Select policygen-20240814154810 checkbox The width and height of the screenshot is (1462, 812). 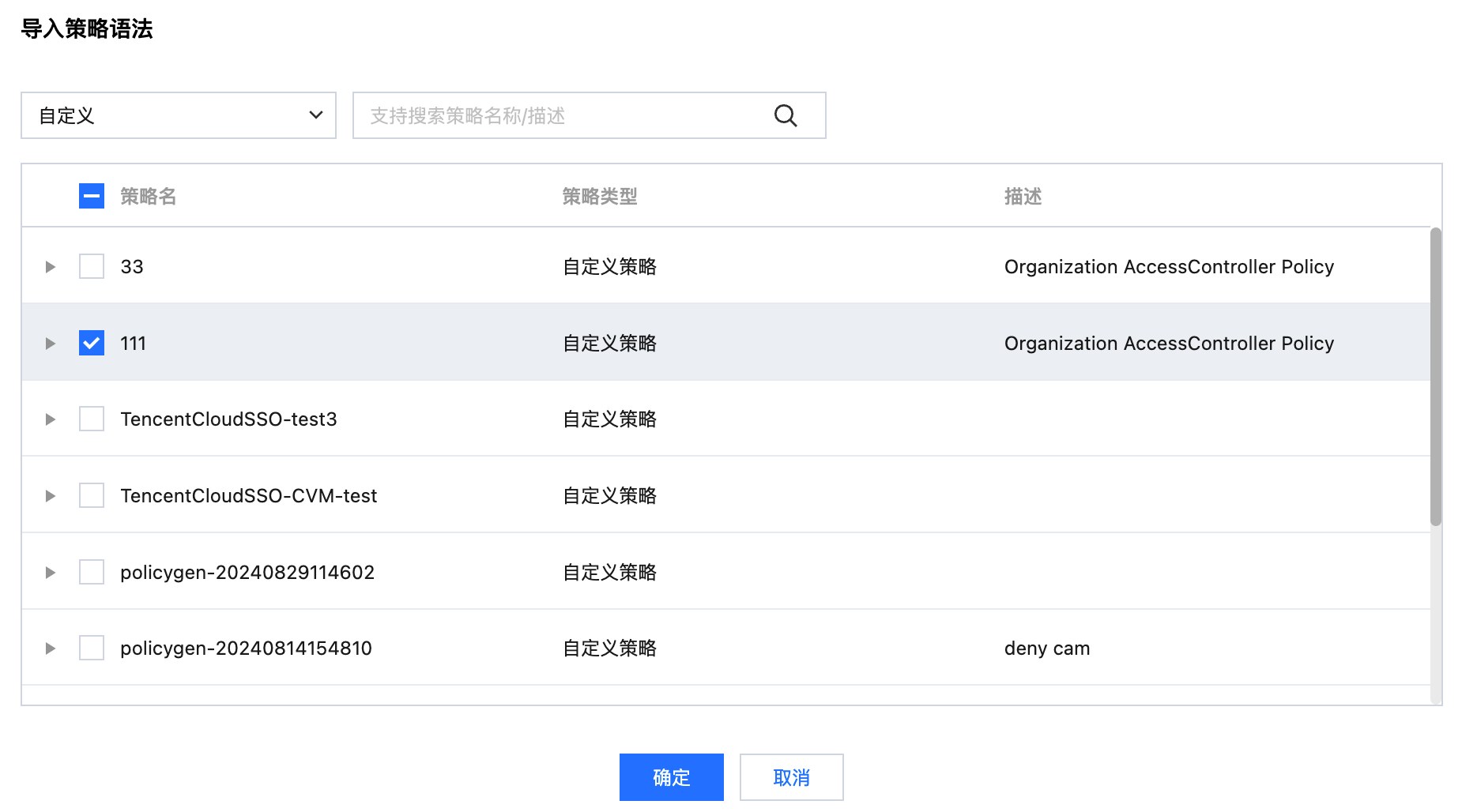point(92,648)
